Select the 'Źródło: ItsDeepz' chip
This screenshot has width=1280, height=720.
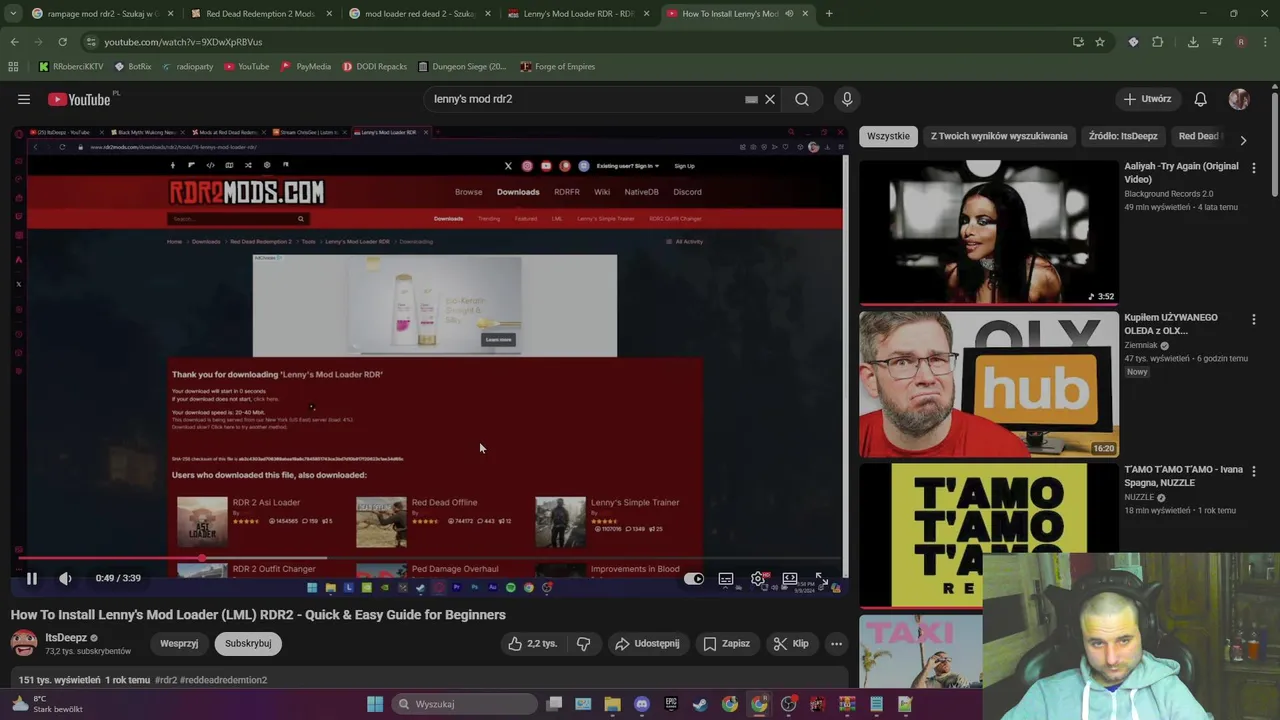coord(1123,136)
